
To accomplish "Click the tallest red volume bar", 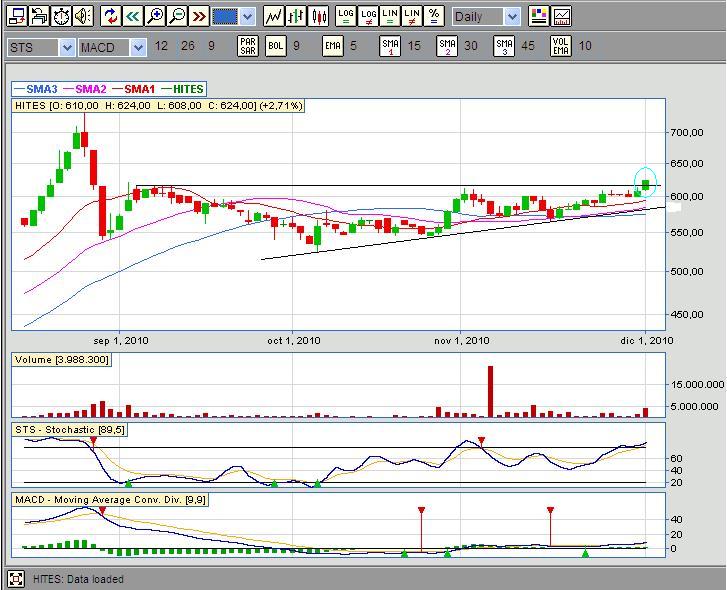I will point(490,392).
